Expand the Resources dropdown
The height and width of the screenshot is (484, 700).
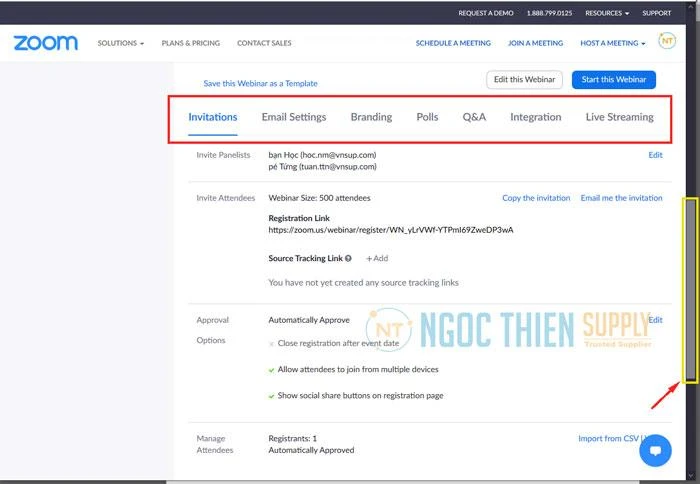pos(607,13)
